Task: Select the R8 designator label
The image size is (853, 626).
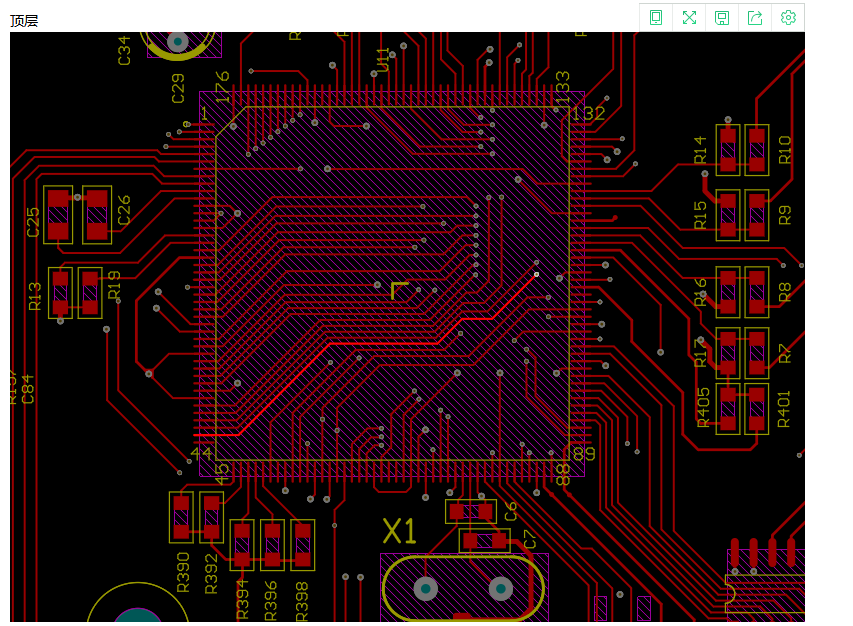Action: pyautogui.click(x=784, y=292)
